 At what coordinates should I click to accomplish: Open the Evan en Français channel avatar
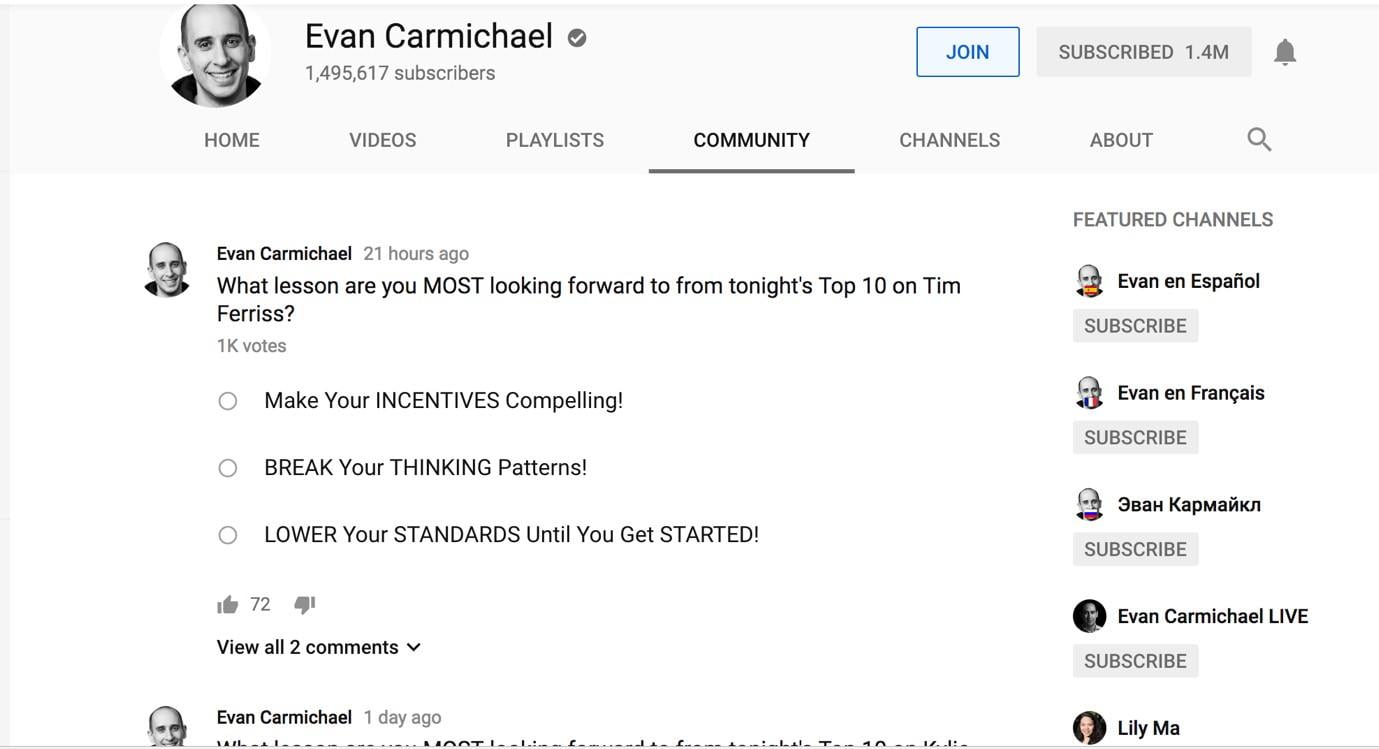pyautogui.click(x=1089, y=394)
